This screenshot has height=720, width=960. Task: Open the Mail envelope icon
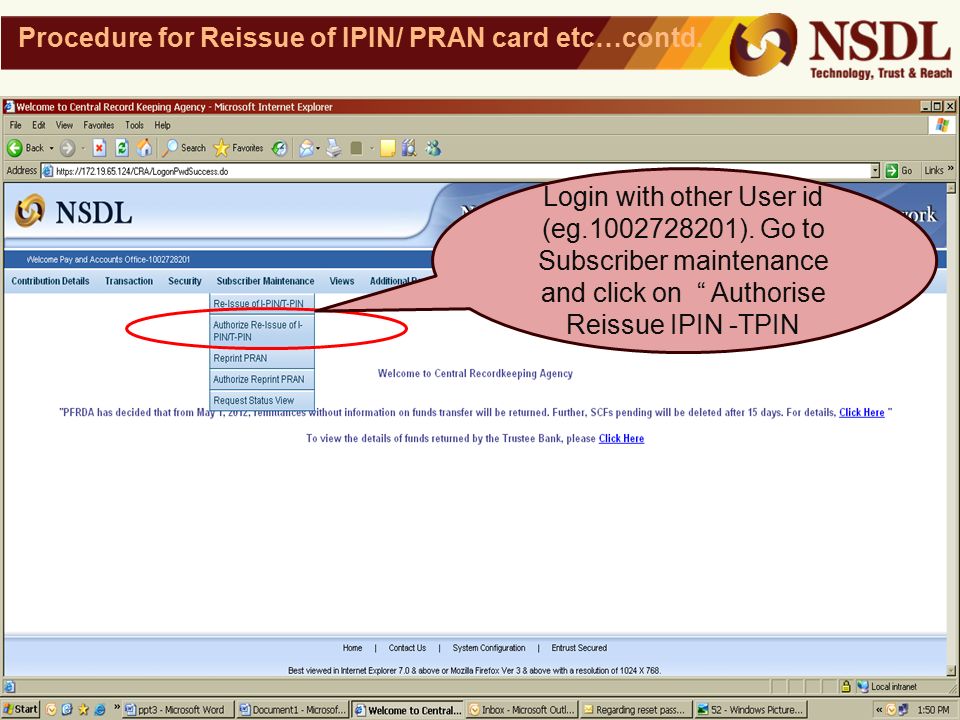[306, 148]
